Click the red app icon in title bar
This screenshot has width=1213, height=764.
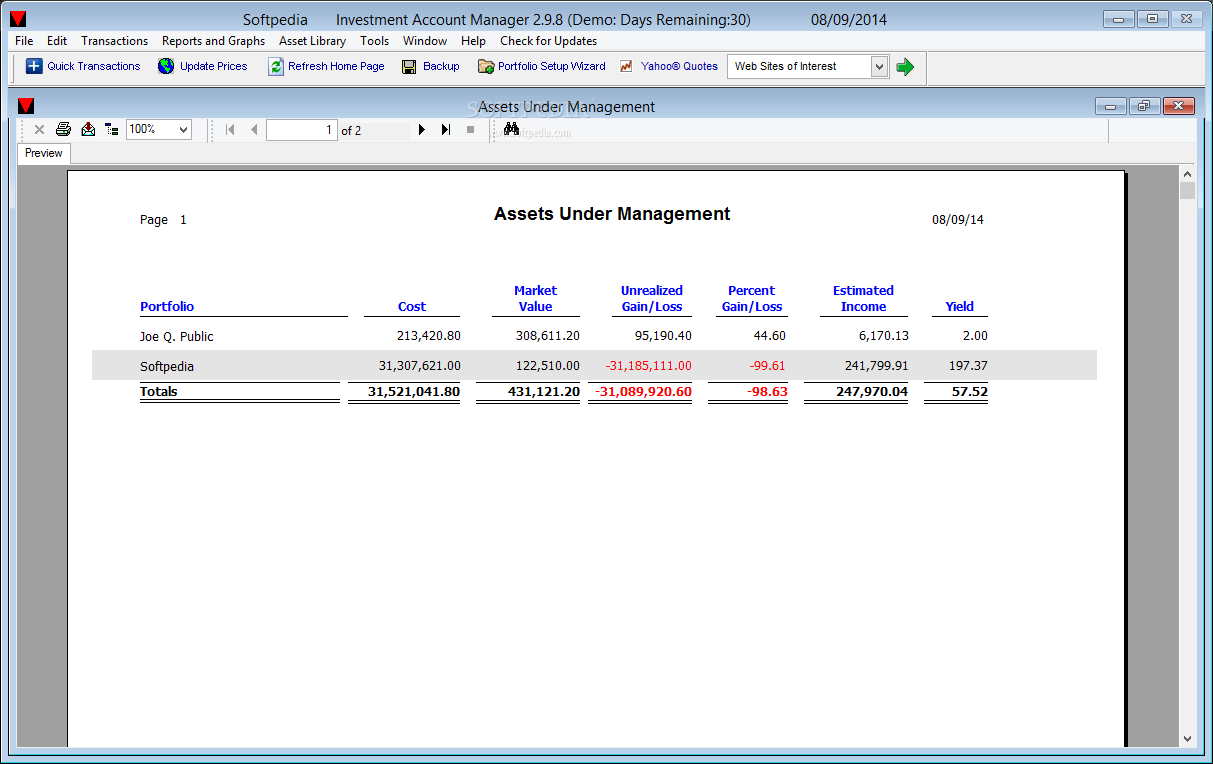click(18, 19)
